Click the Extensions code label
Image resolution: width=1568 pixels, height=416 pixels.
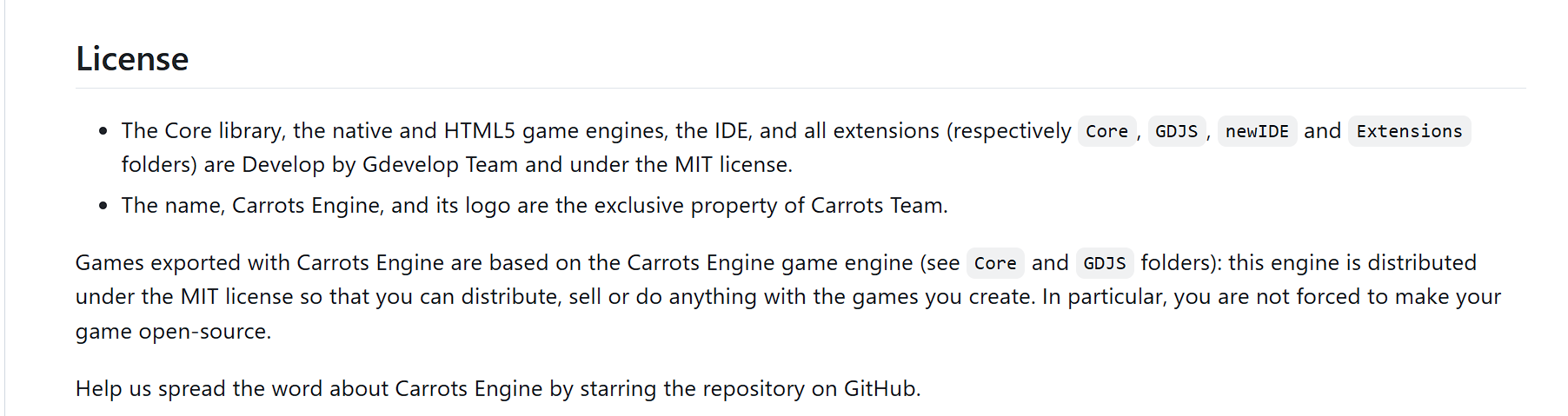pyautogui.click(x=1409, y=131)
